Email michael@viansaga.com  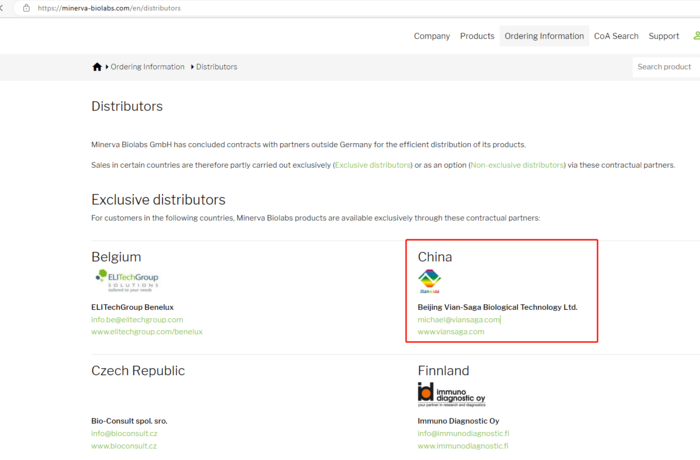click(458, 320)
